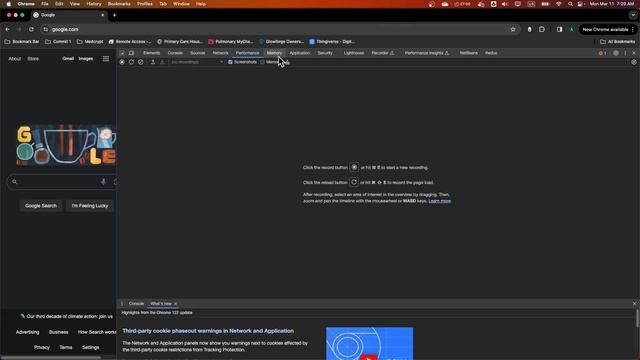
Task: Open the Medcrypt bookmarks folder
Action: 90,42
